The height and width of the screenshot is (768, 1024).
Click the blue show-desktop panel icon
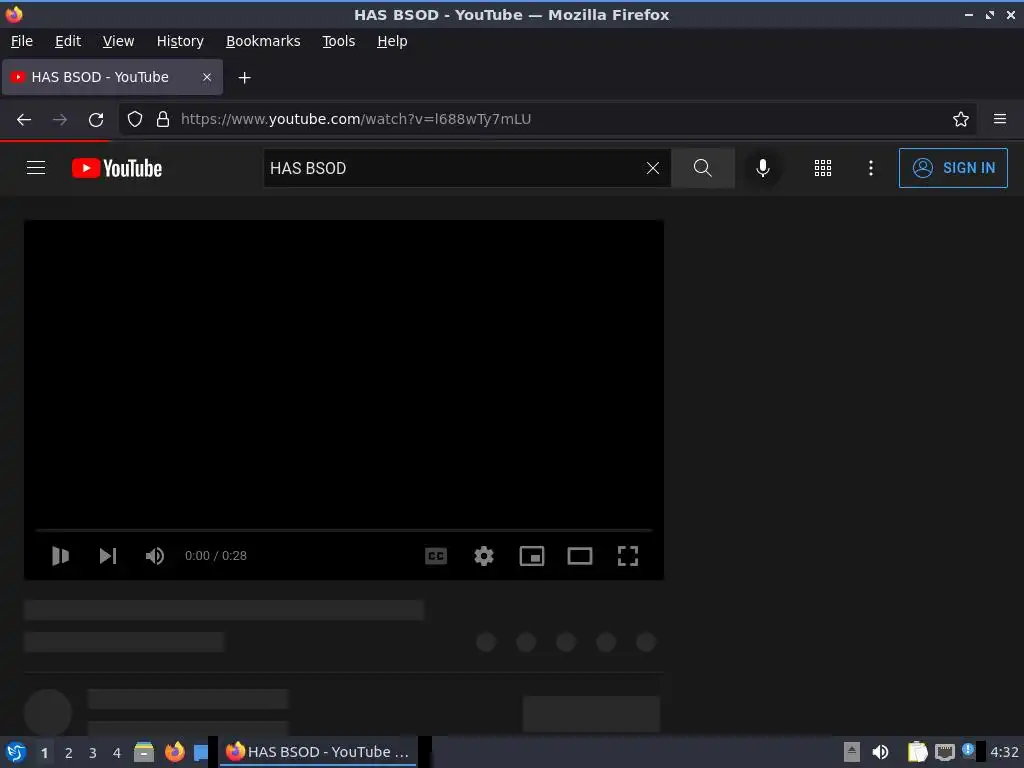201,752
